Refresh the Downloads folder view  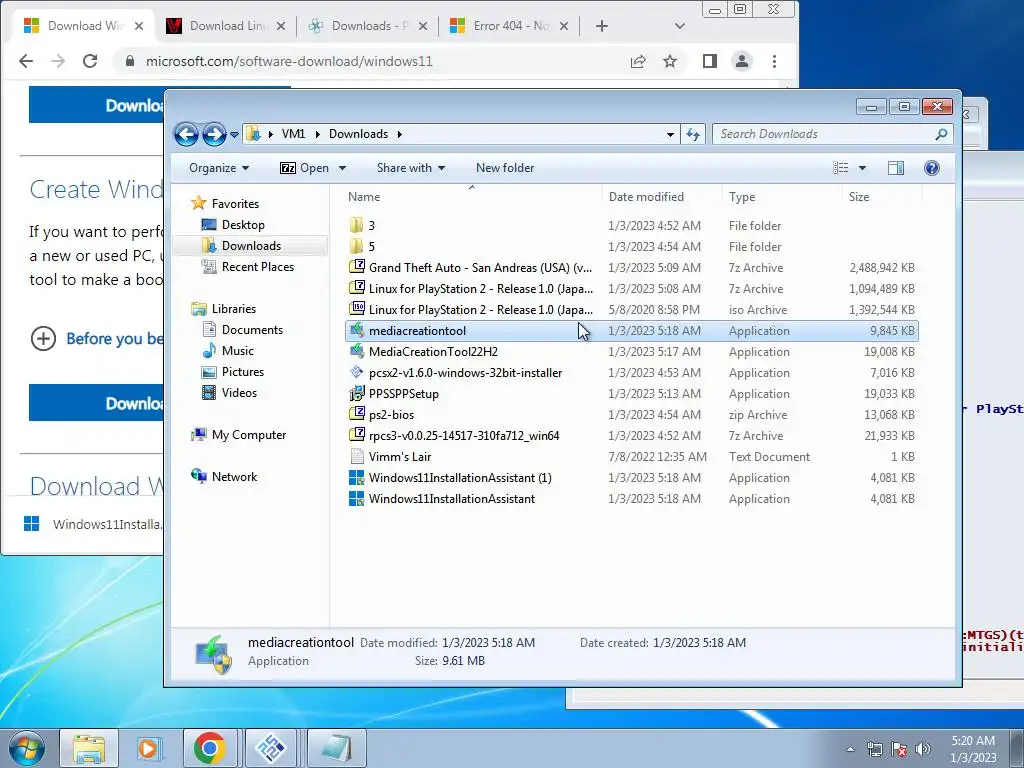click(693, 135)
